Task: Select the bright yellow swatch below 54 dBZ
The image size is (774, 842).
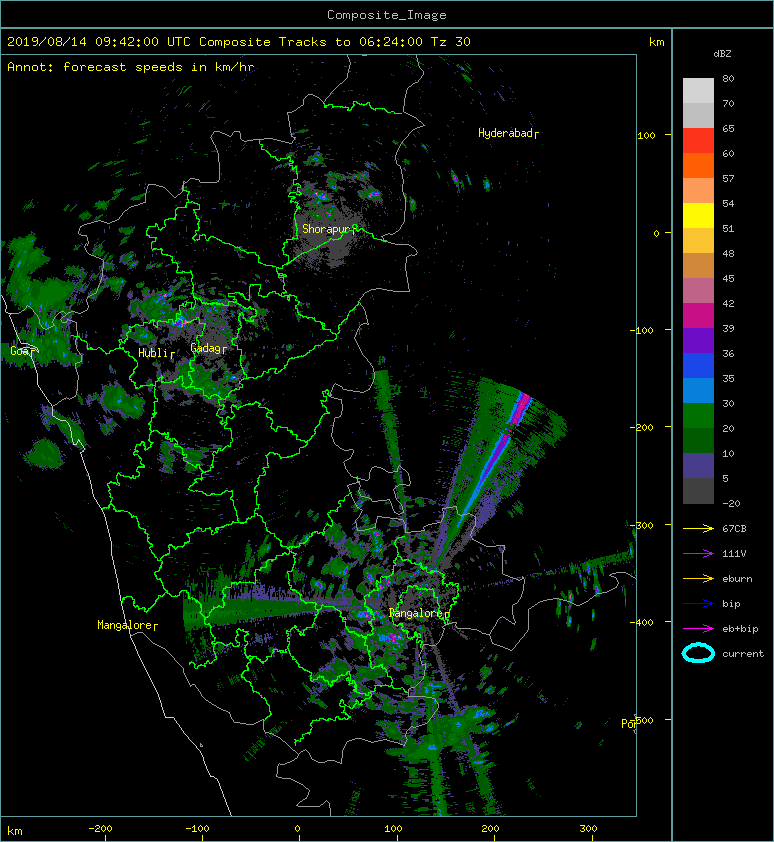Action: click(x=698, y=216)
